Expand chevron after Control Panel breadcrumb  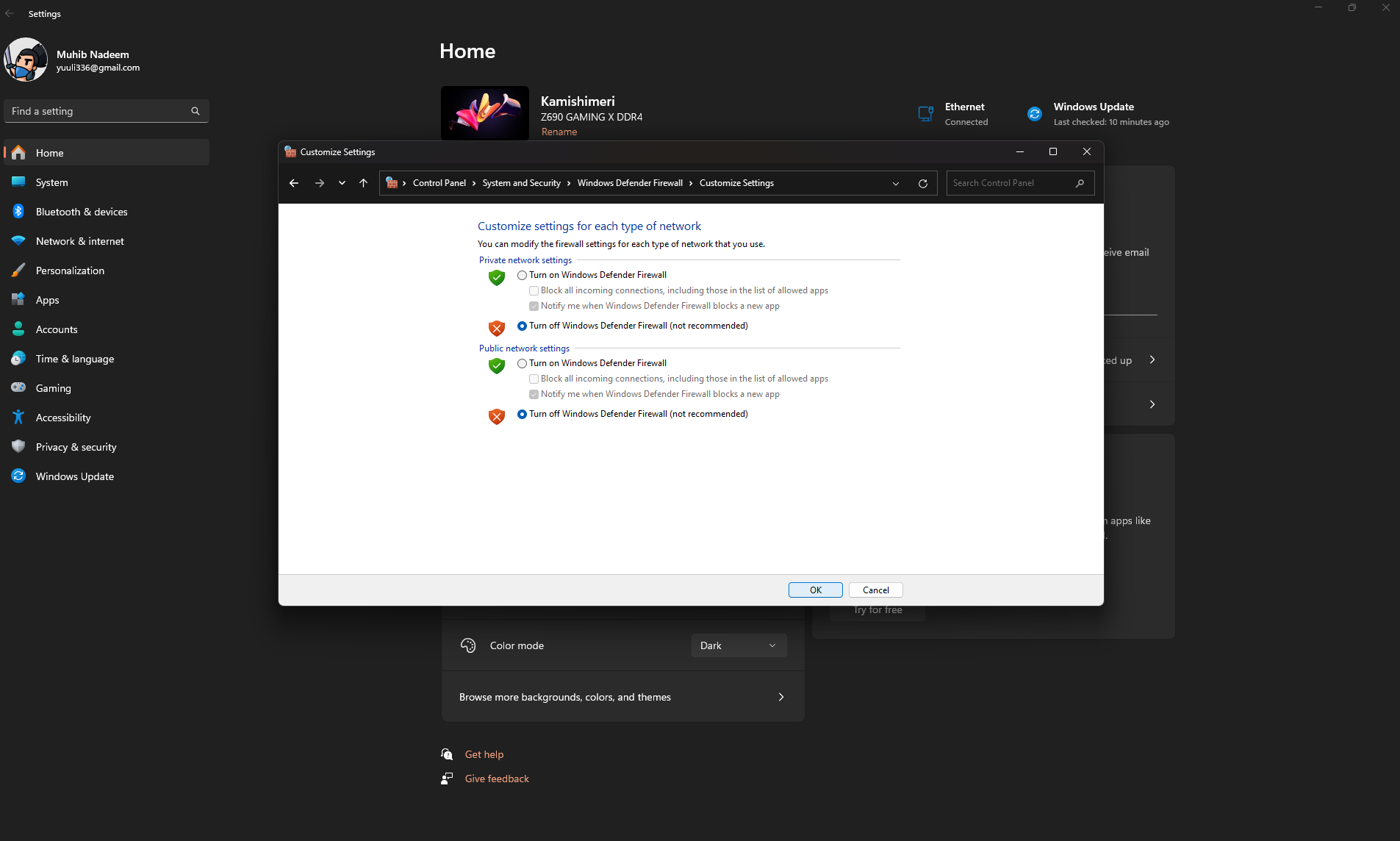coord(474,183)
